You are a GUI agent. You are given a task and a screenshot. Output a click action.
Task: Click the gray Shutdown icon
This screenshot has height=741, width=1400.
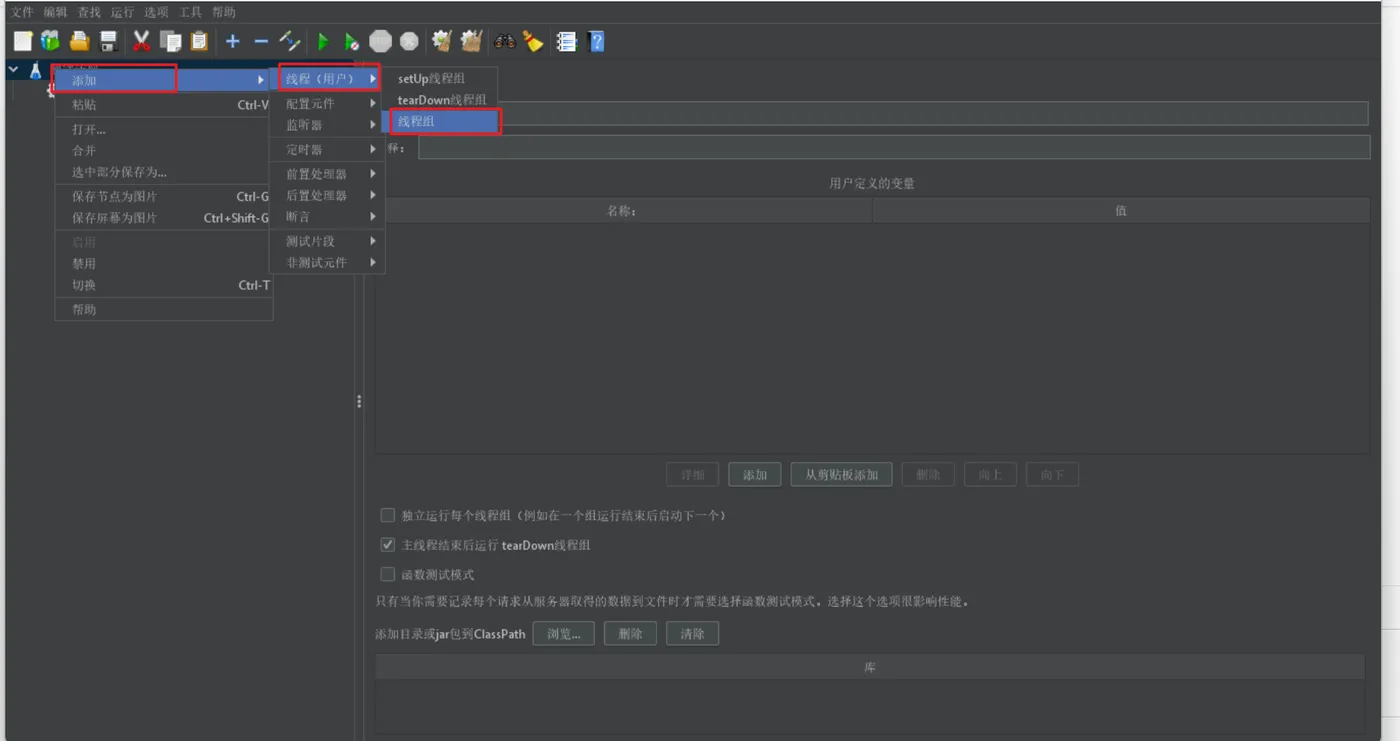[409, 41]
